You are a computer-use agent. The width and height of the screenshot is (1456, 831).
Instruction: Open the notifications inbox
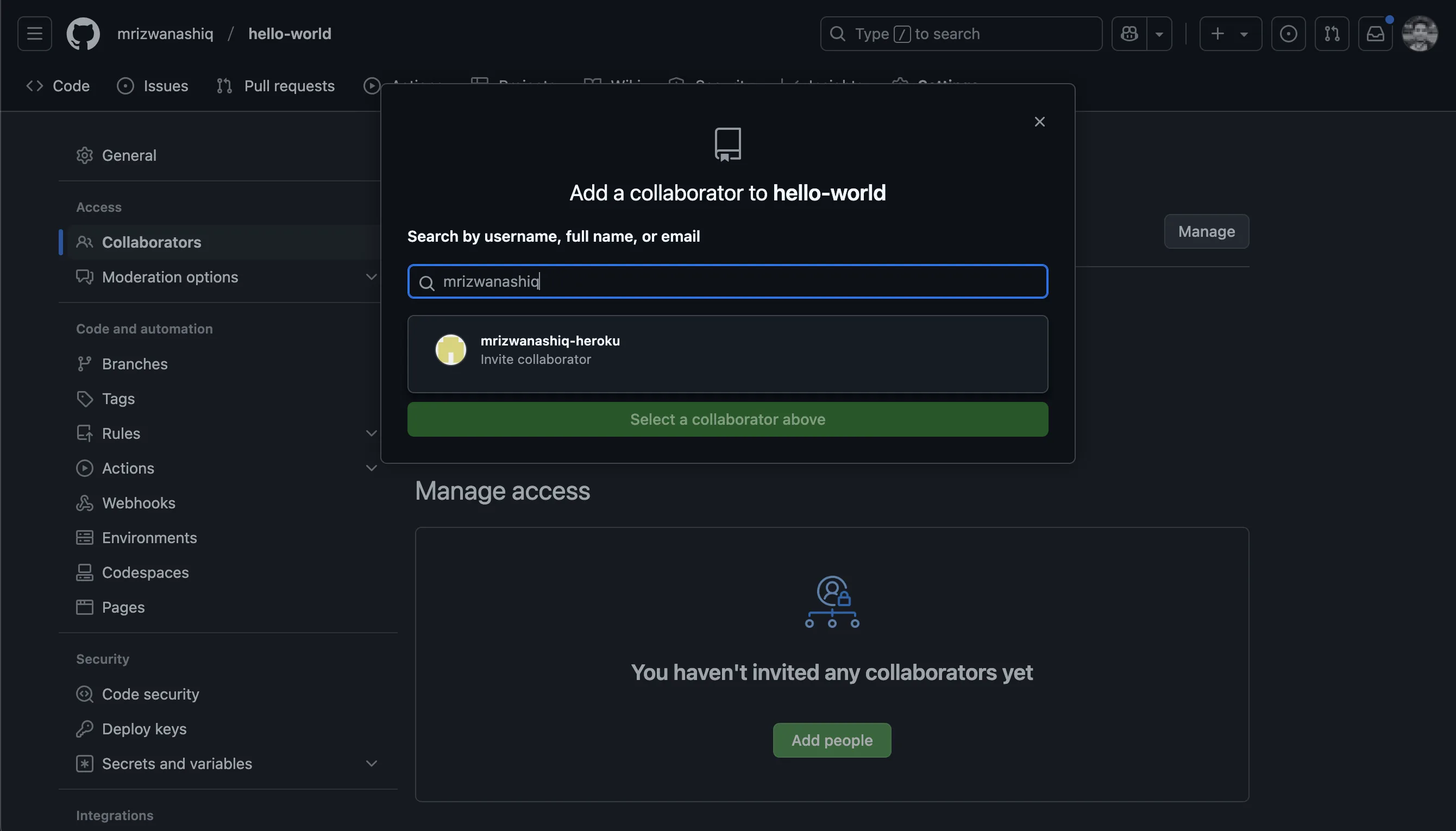[x=1376, y=34]
